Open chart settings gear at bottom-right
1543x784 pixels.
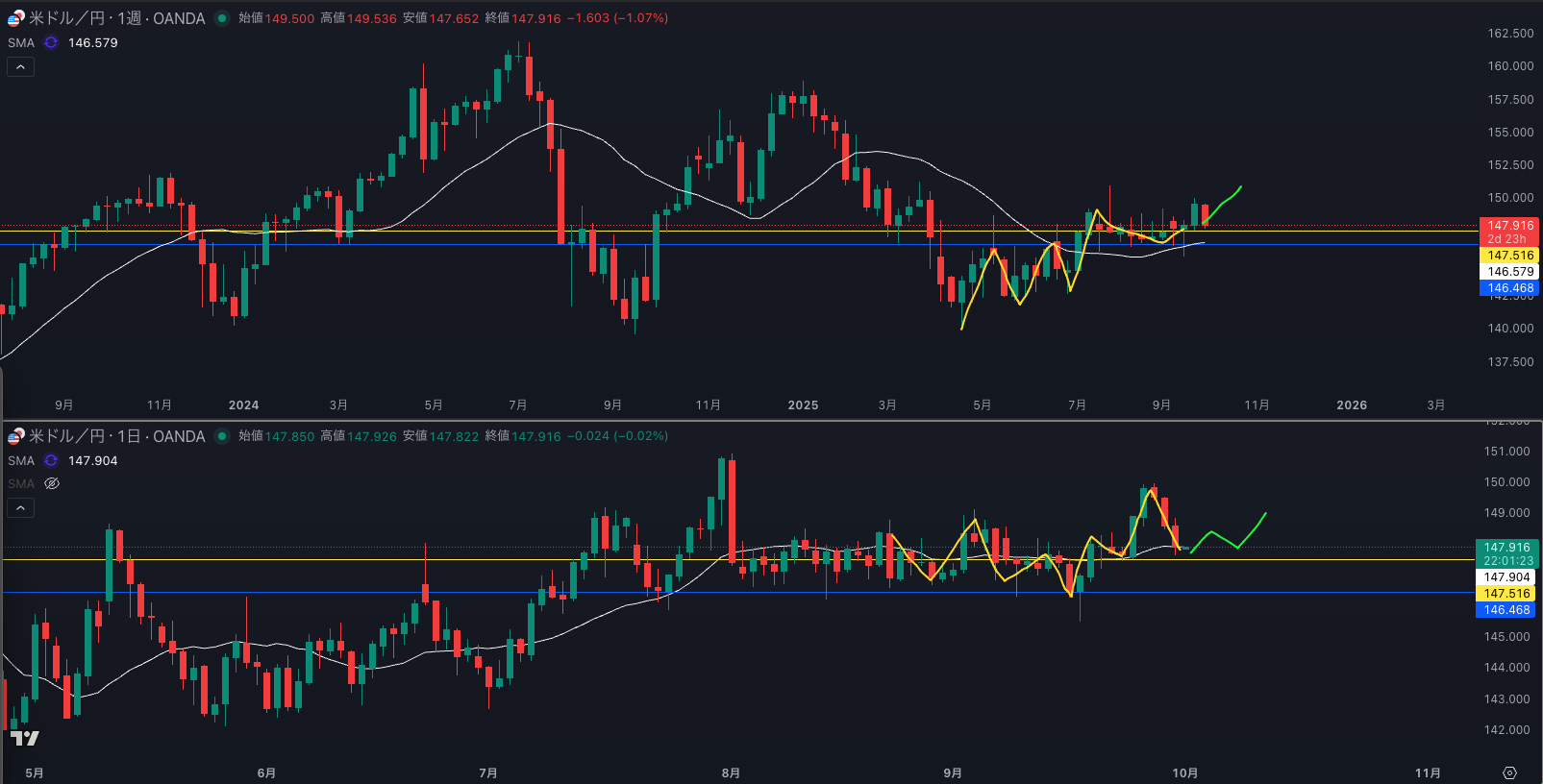pyautogui.click(x=1509, y=772)
